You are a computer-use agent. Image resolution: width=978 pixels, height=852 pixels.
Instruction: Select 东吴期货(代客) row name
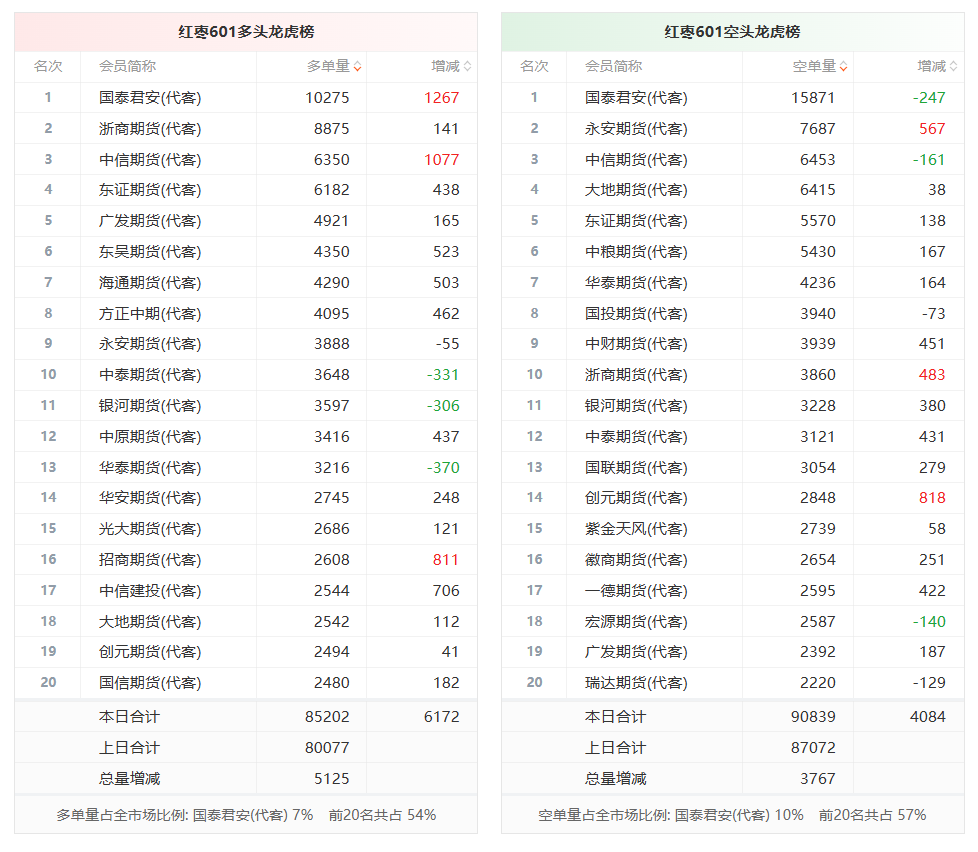click(150, 252)
